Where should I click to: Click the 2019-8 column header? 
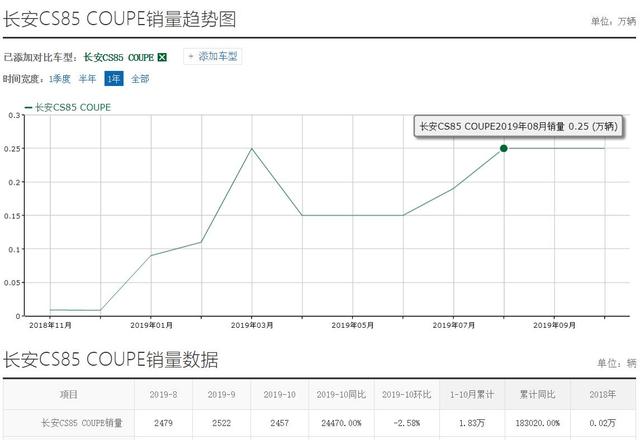click(x=163, y=394)
